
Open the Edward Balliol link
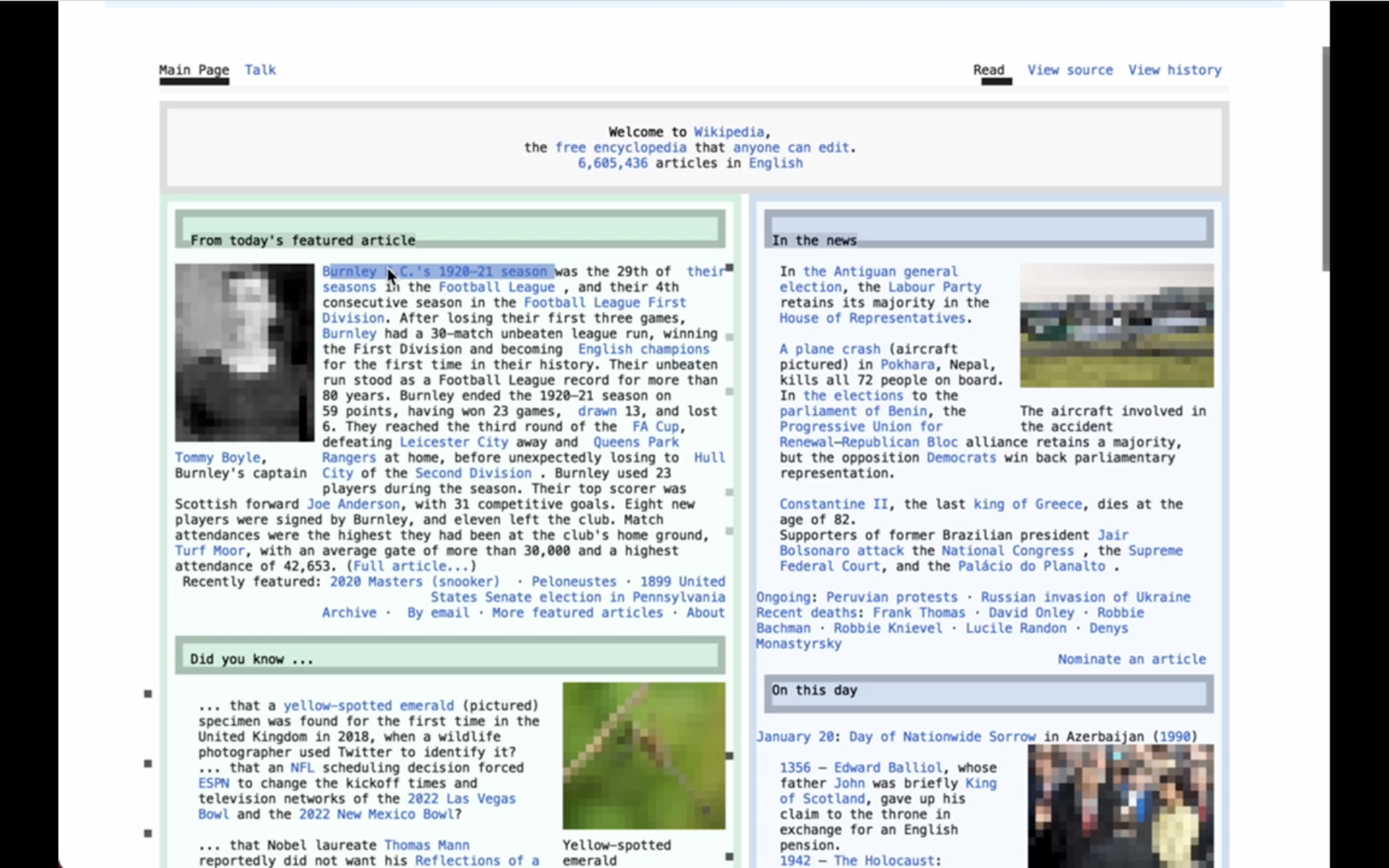887,768
